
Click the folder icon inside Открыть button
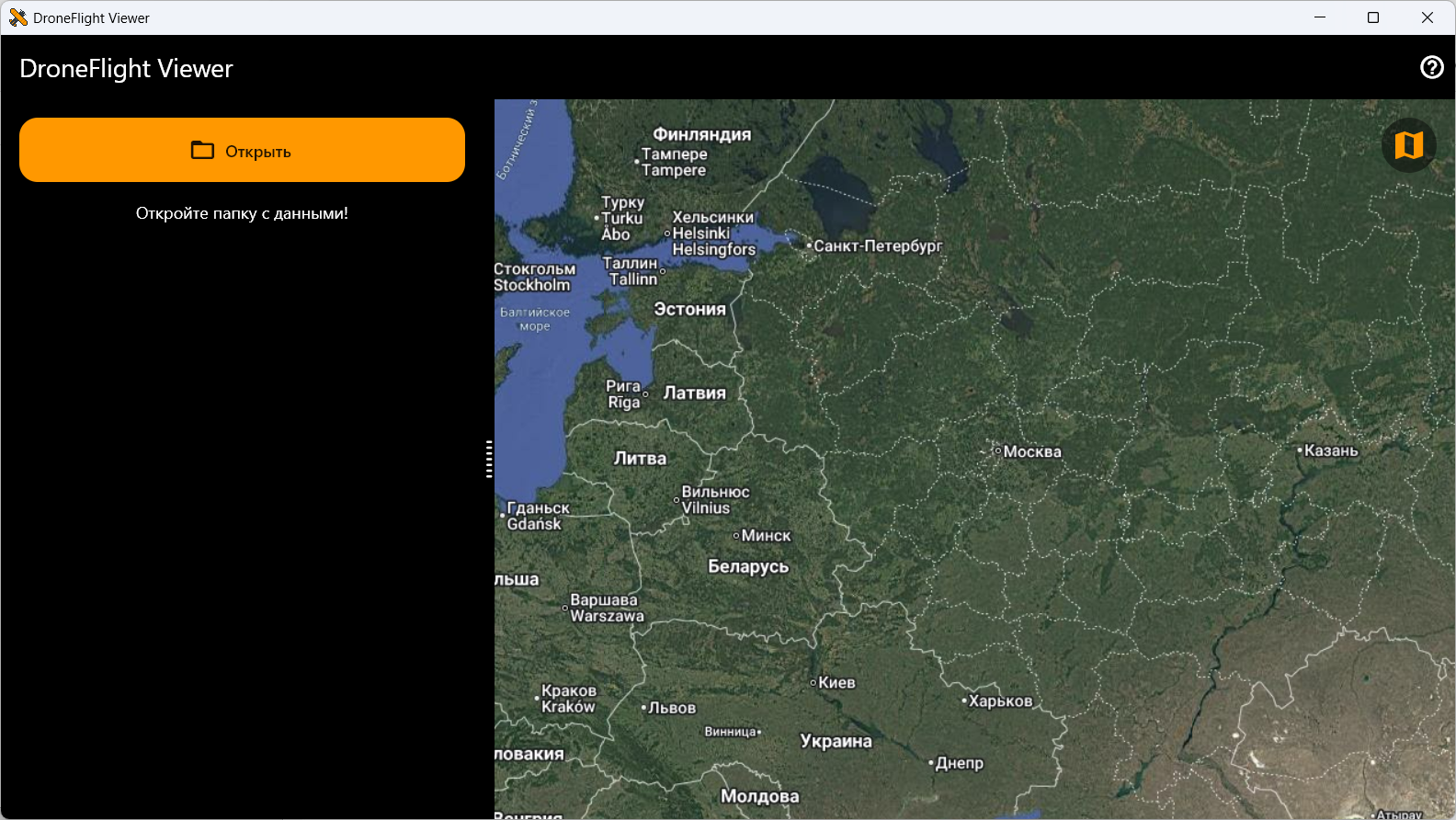pyautogui.click(x=202, y=151)
